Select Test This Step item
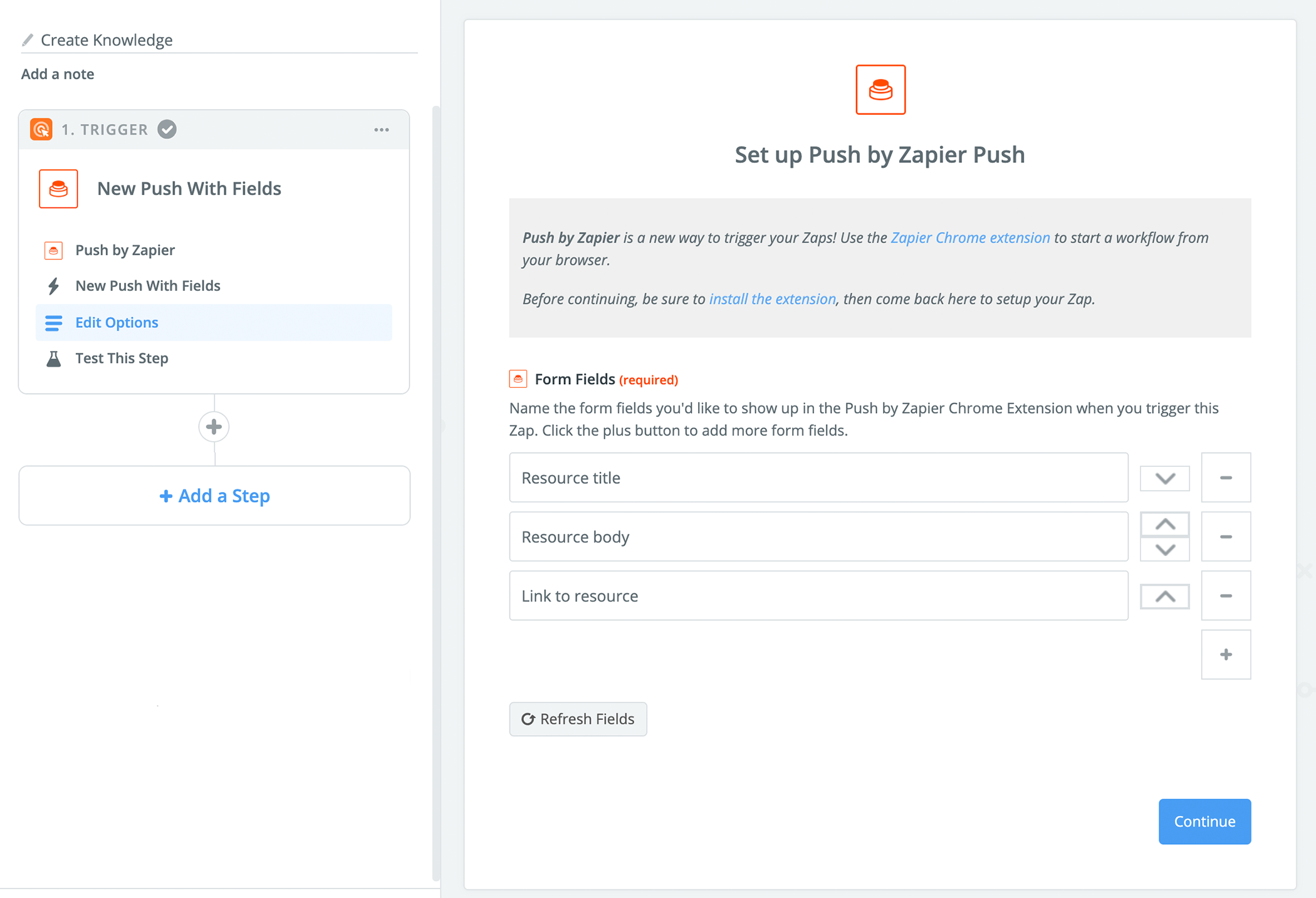1316x898 pixels. (x=214, y=358)
